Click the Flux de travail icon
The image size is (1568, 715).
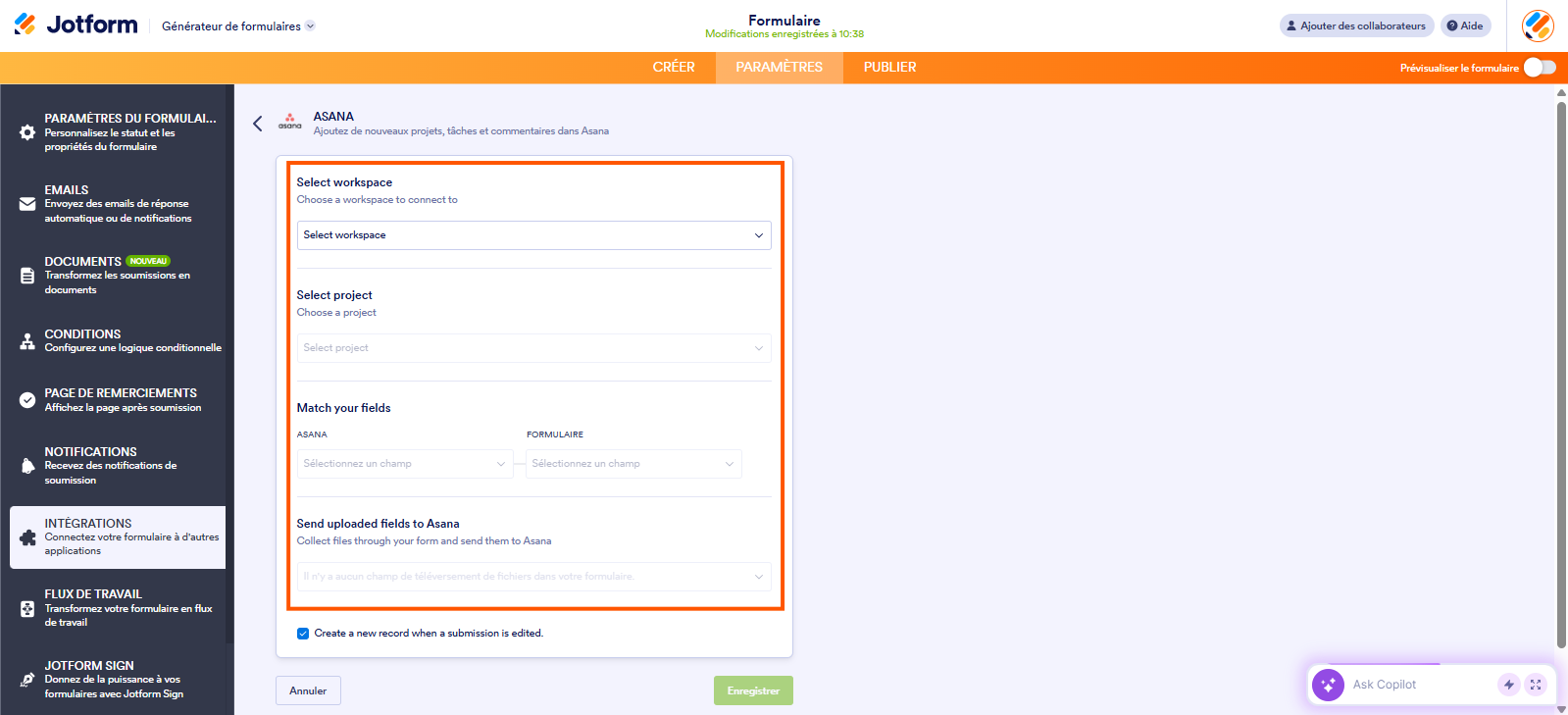(x=27, y=608)
